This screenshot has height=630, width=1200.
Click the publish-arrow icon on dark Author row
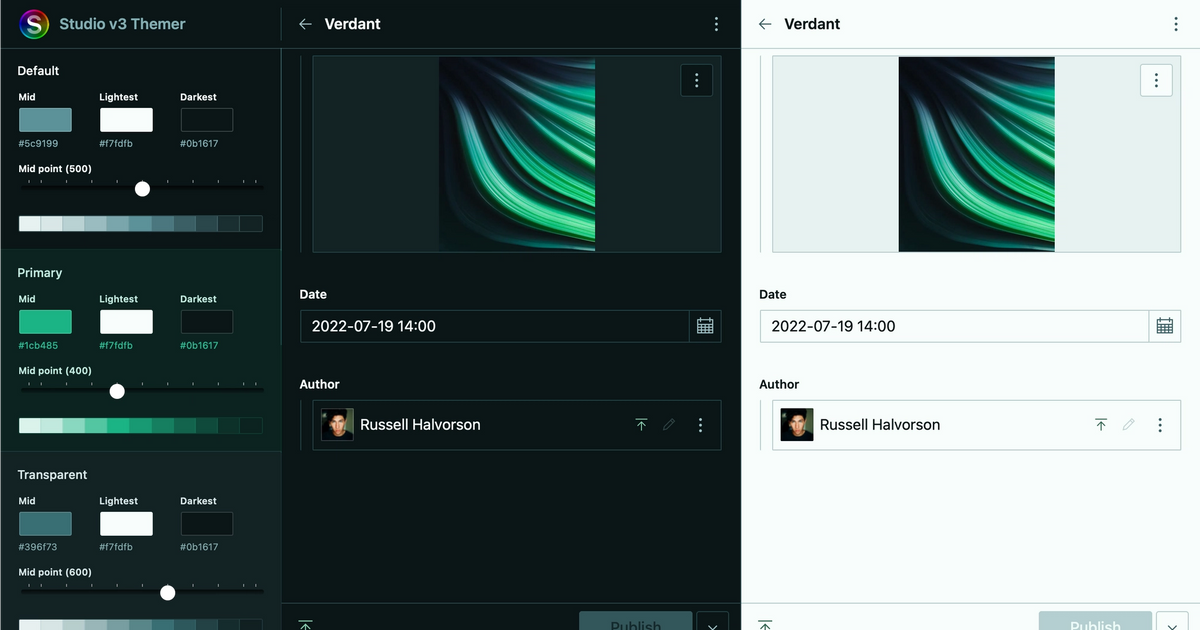(x=642, y=425)
